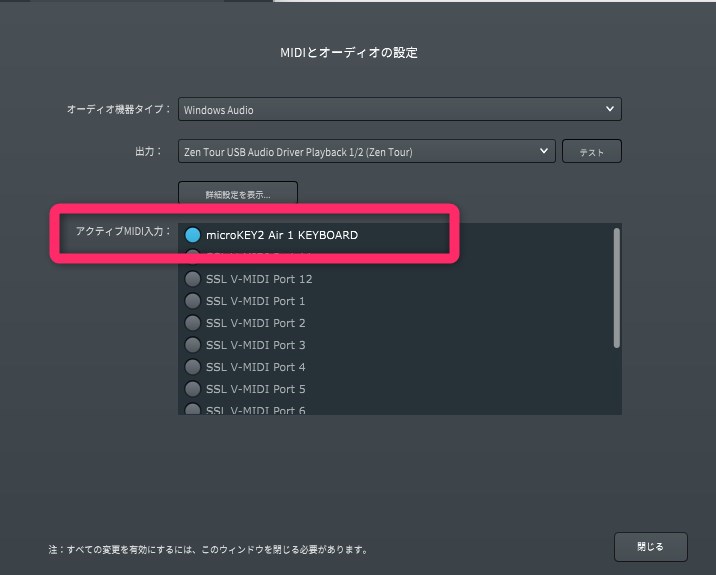The width and height of the screenshot is (716, 575).
Task: Enable SSL V-MIDI Port 1 input
Action: [193, 301]
